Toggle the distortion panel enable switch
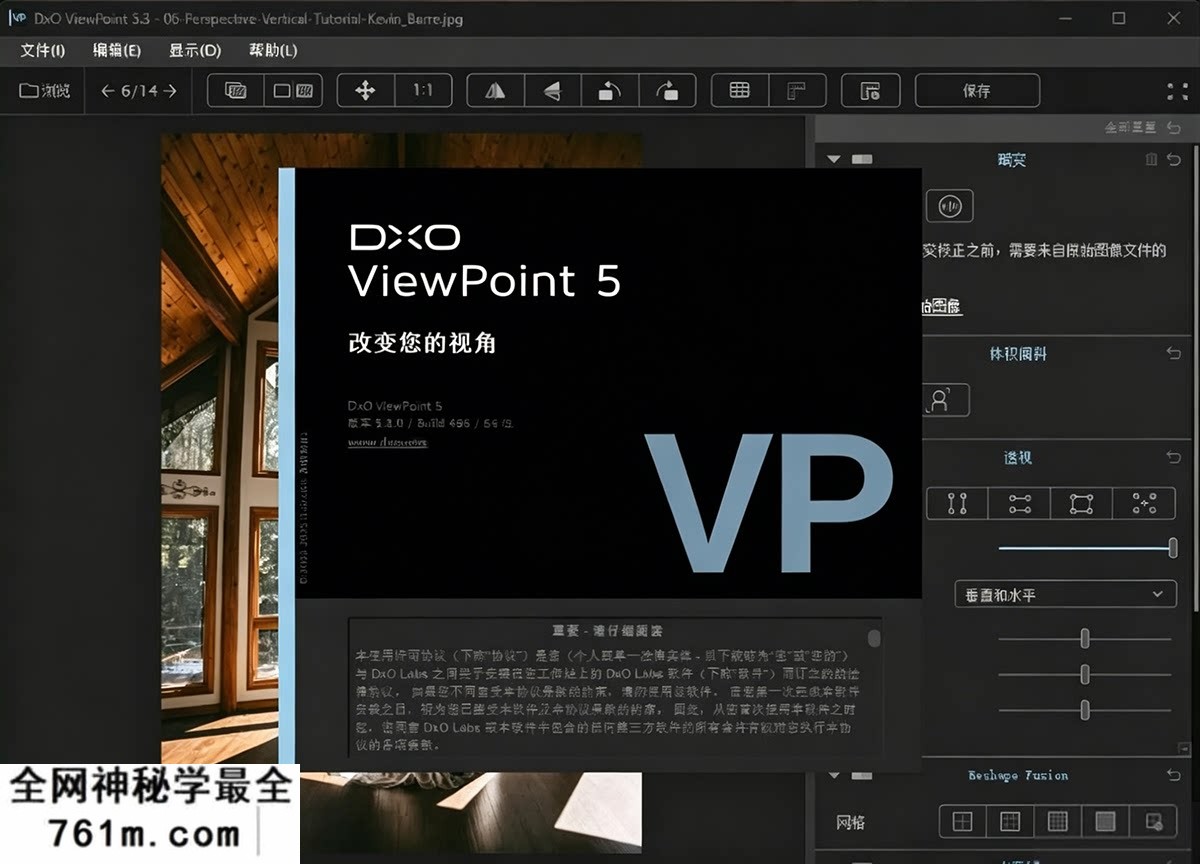This screenshot has height=864, width=1200. click(x=862, y=159)
